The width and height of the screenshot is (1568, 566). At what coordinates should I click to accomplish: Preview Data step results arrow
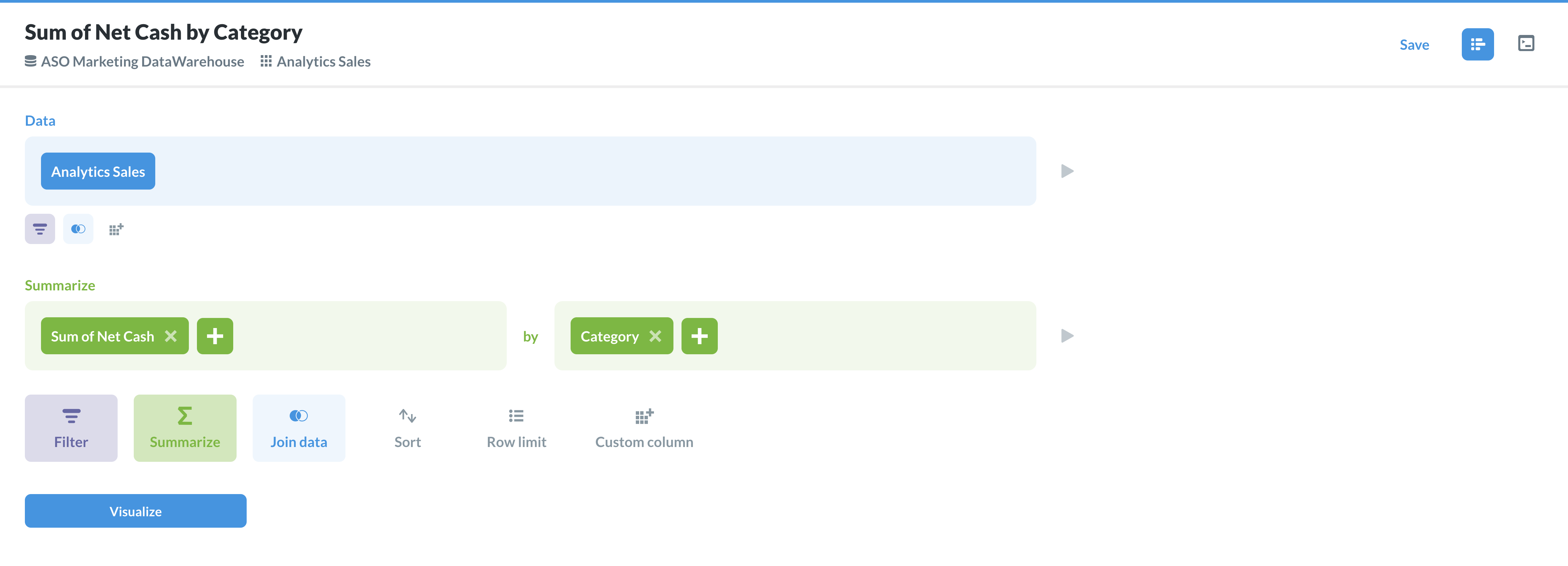click(1066, 171)
